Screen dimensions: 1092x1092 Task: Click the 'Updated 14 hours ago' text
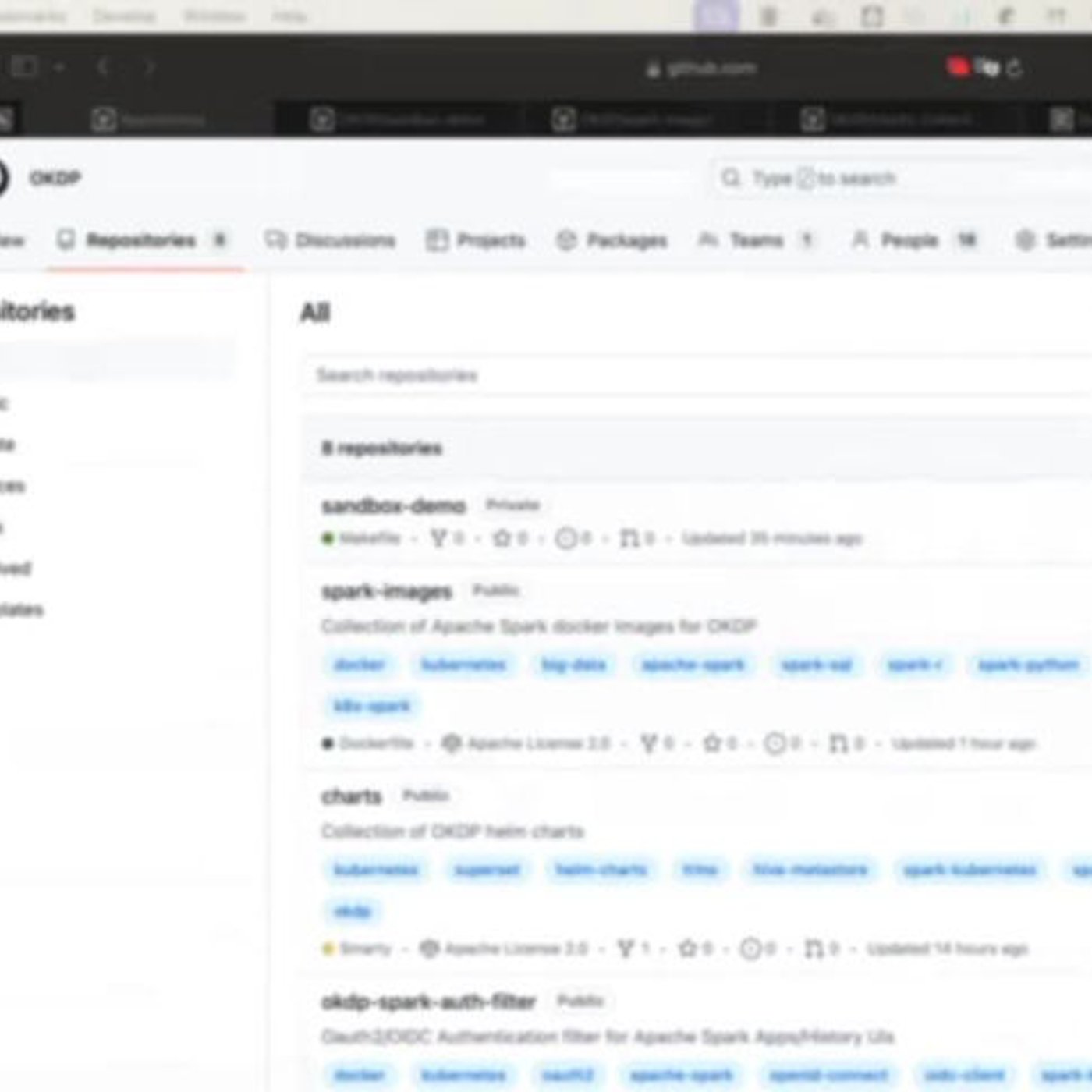948,948
